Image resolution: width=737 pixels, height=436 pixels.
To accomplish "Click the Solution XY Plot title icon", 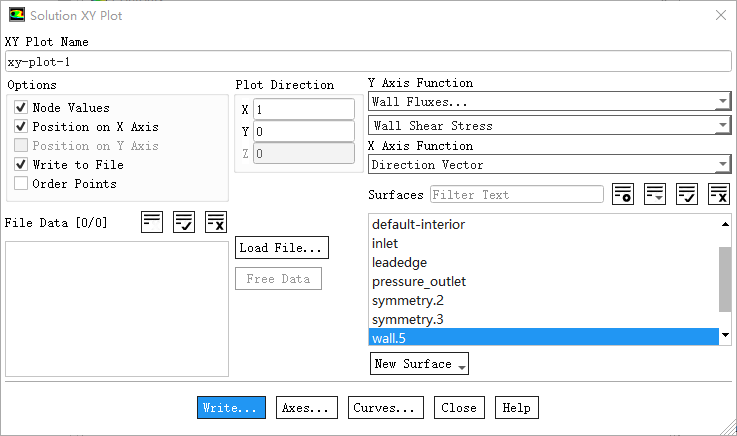I will tap(17, 16).
